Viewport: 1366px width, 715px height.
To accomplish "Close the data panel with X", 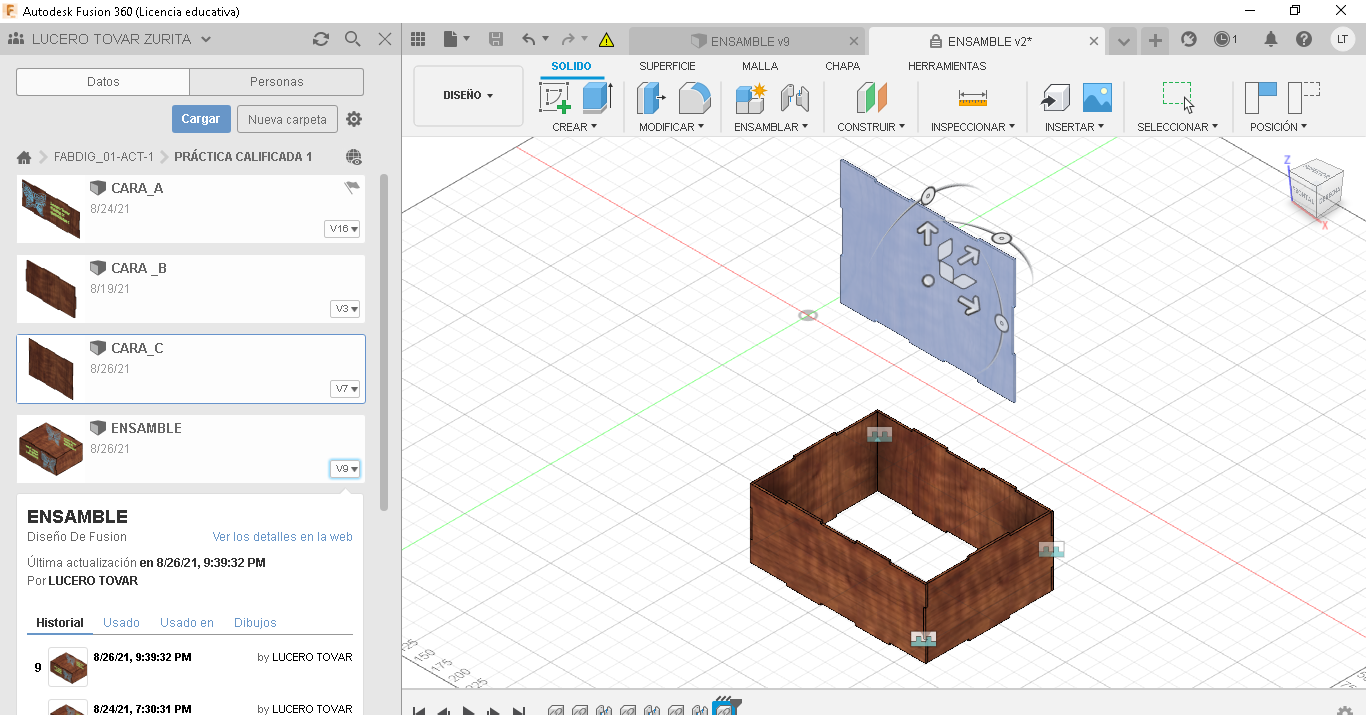I will tap(385, 39).
